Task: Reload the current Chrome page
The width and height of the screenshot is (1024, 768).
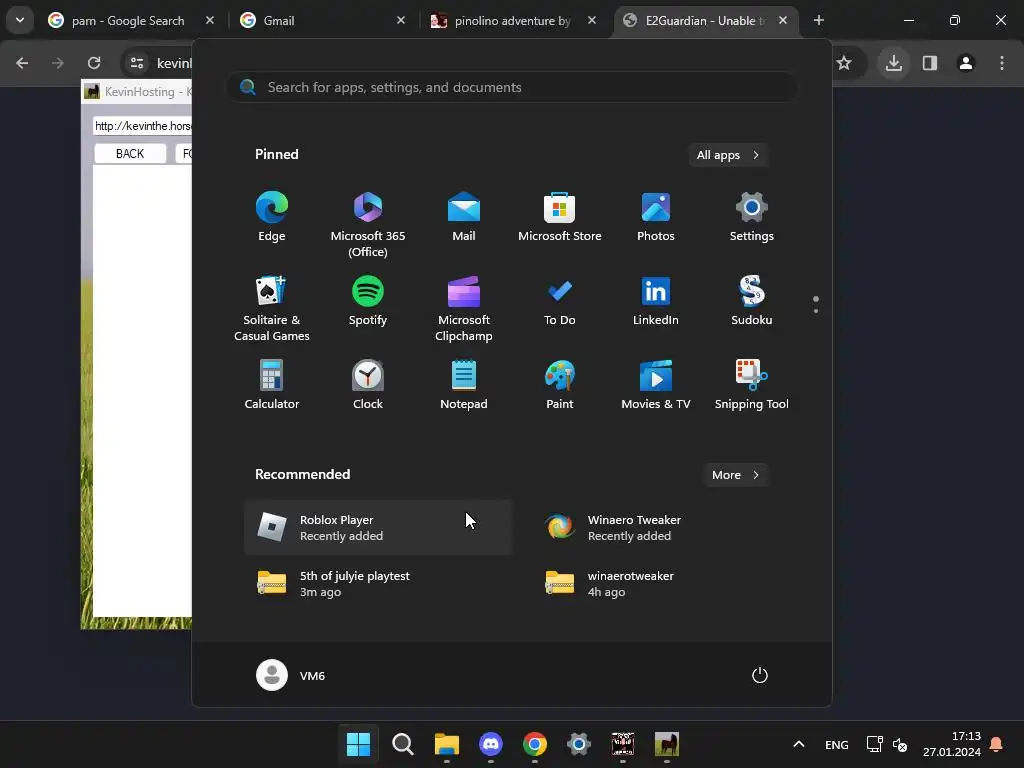Action: (x=94, y=63)
